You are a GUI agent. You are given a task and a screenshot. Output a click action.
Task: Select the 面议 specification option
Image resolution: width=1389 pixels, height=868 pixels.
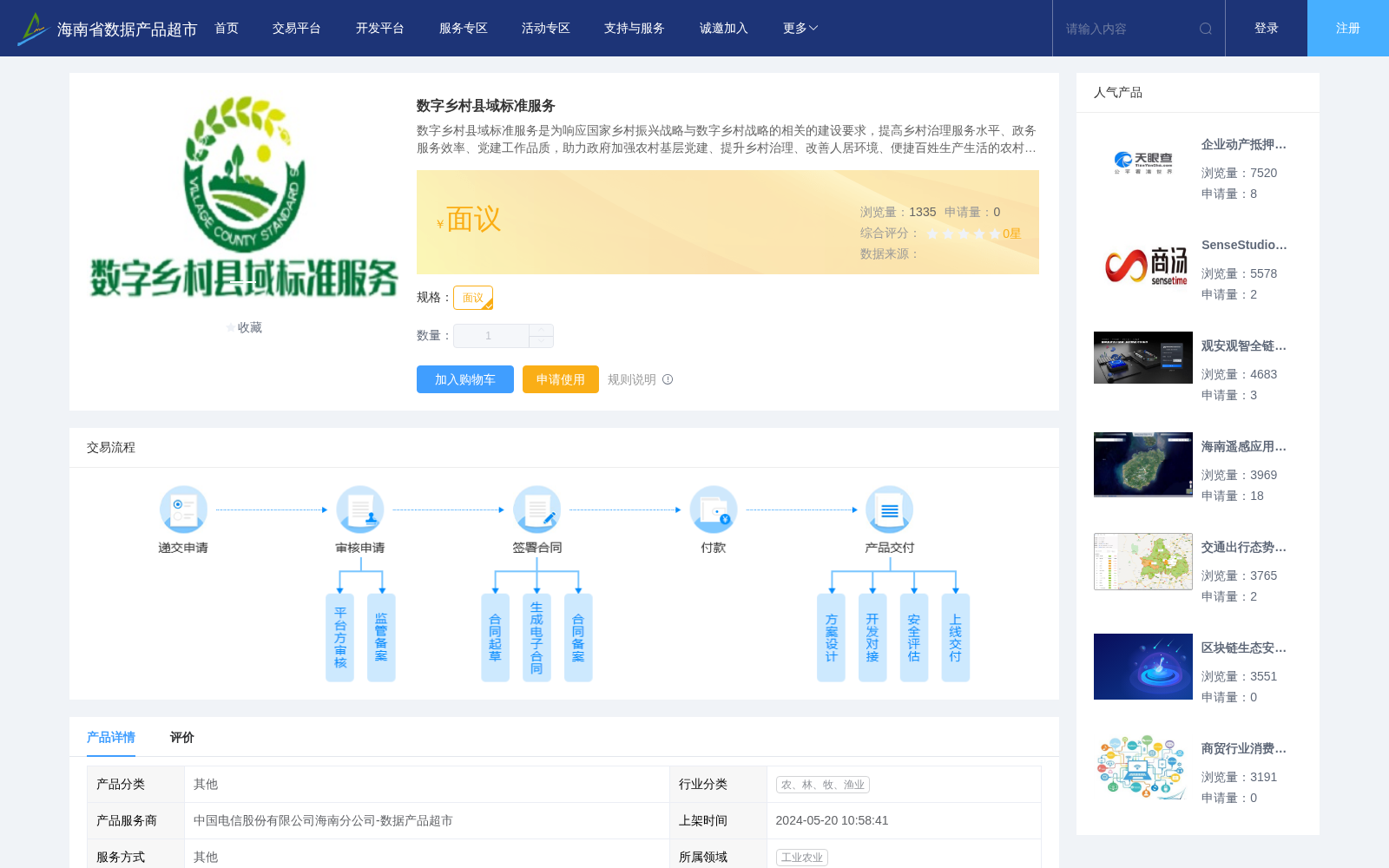[473, 298]
